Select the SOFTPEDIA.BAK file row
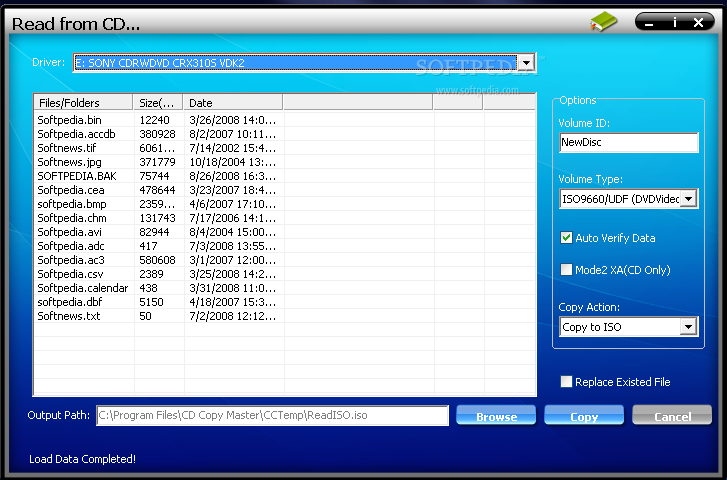Image resolution: width=727 pixels, height=480 pixels. [285, 176]
